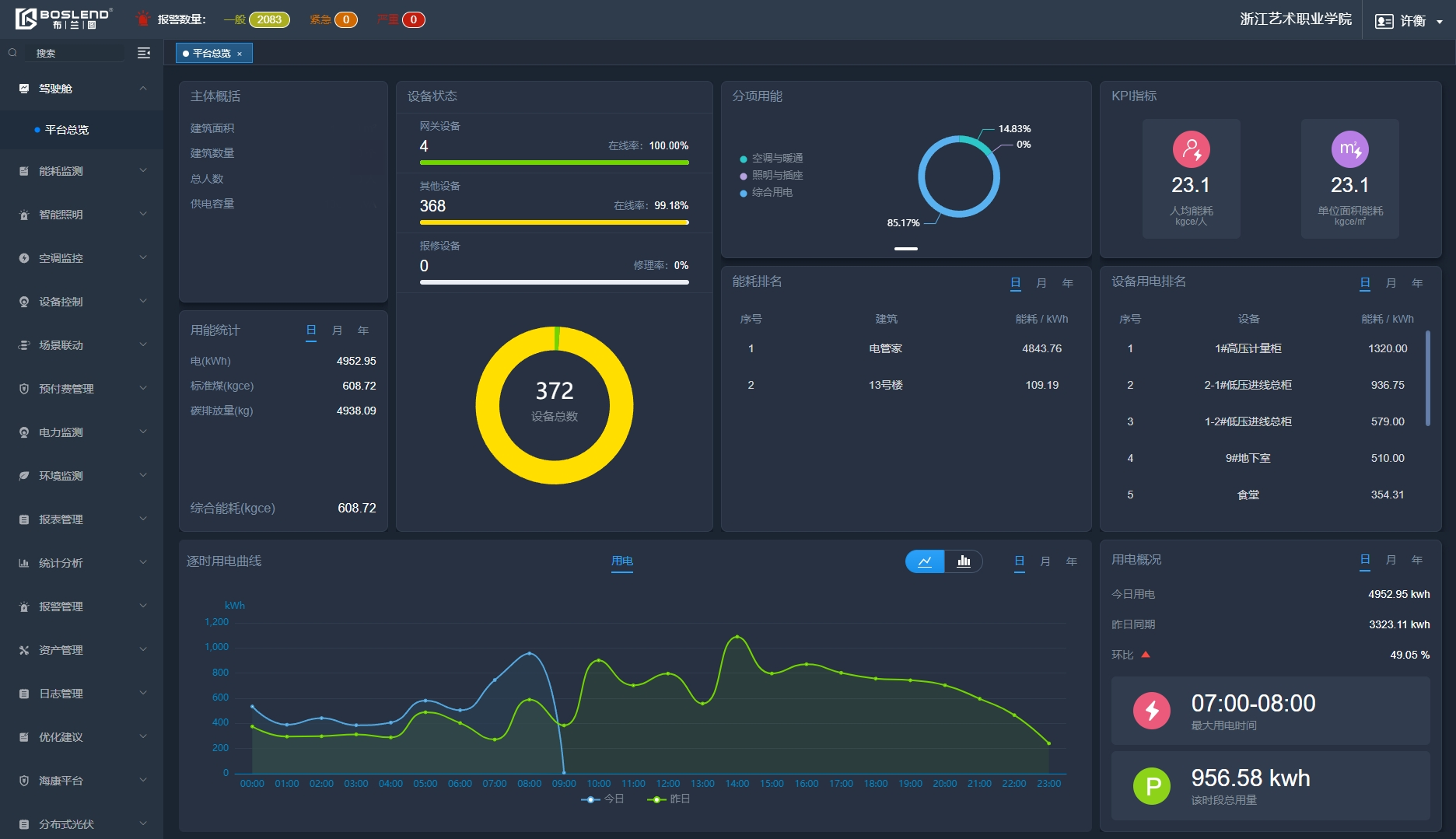Click the search magnifier icon

pos(12,53)
